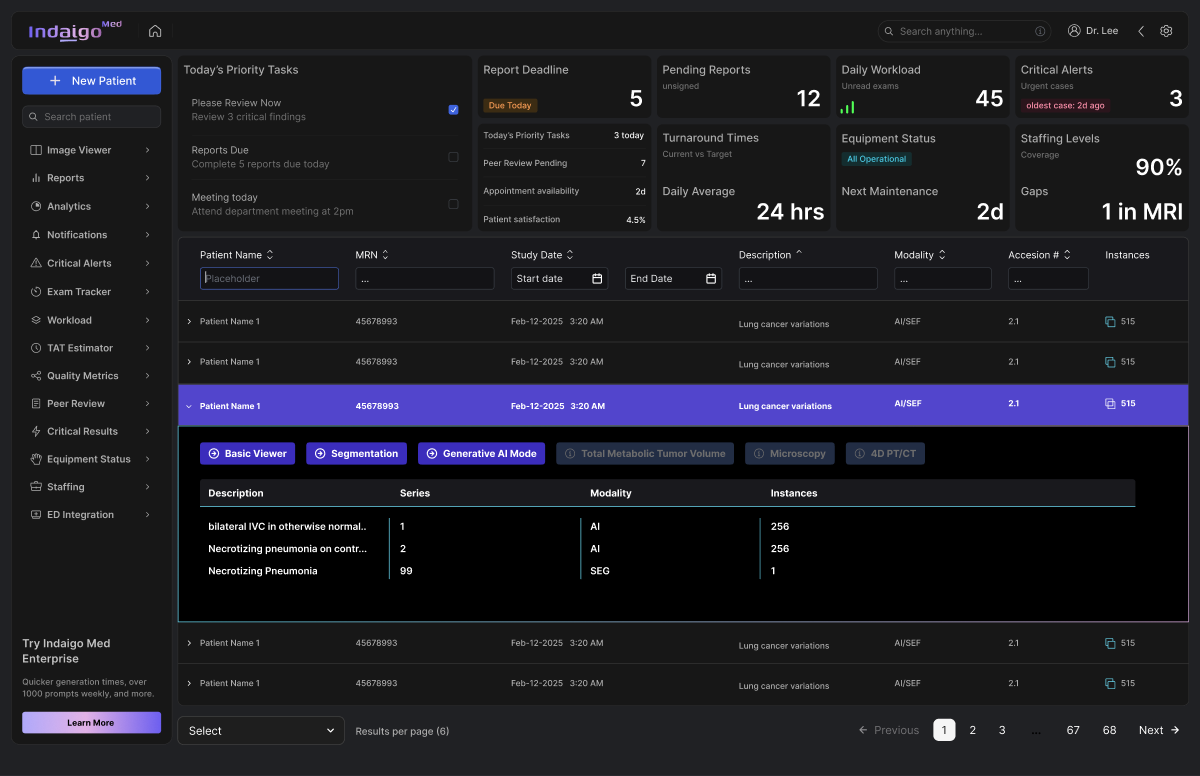Sort by Accesion # column
1200x776 pixels.
pos(1067,255)
